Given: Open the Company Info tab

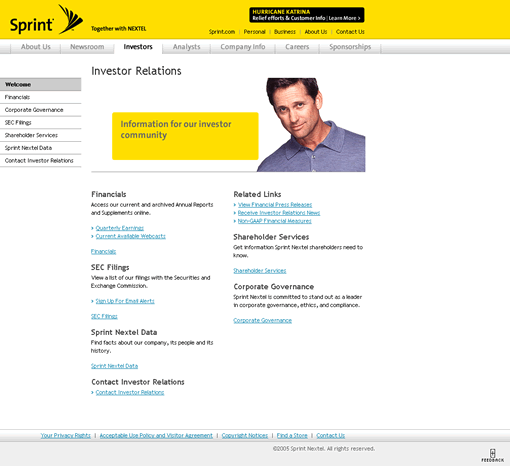Looking at the screenshot, I should [x=243, y=47].
